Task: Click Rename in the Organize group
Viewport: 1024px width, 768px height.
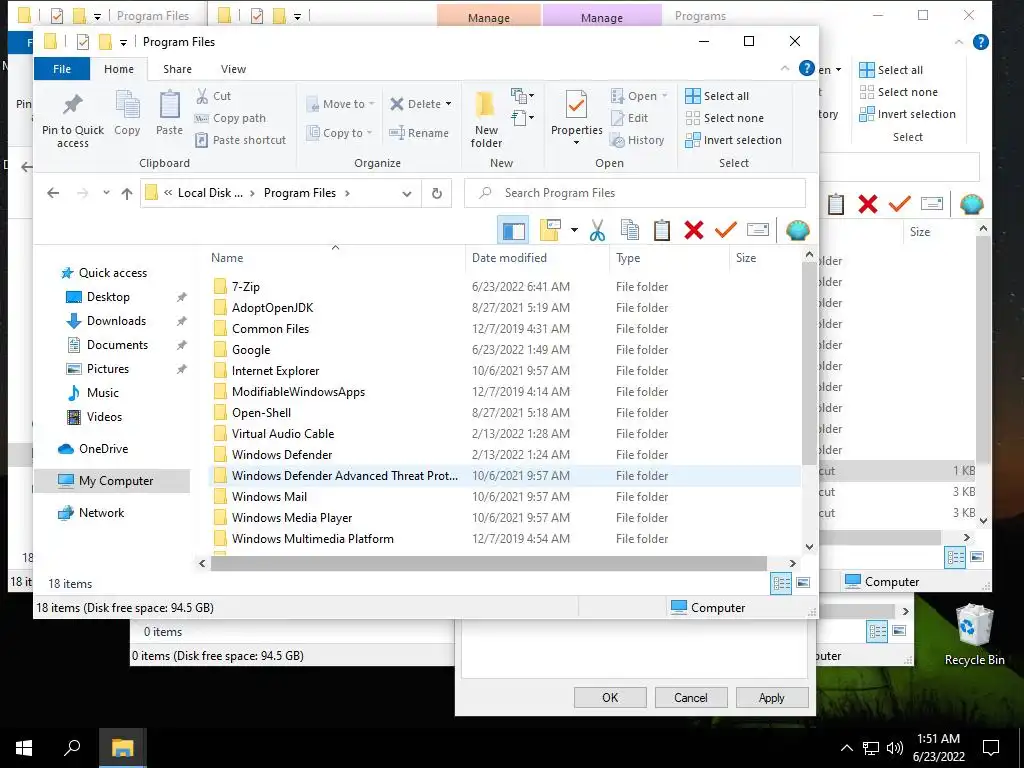Action: (x=419, y=133)
